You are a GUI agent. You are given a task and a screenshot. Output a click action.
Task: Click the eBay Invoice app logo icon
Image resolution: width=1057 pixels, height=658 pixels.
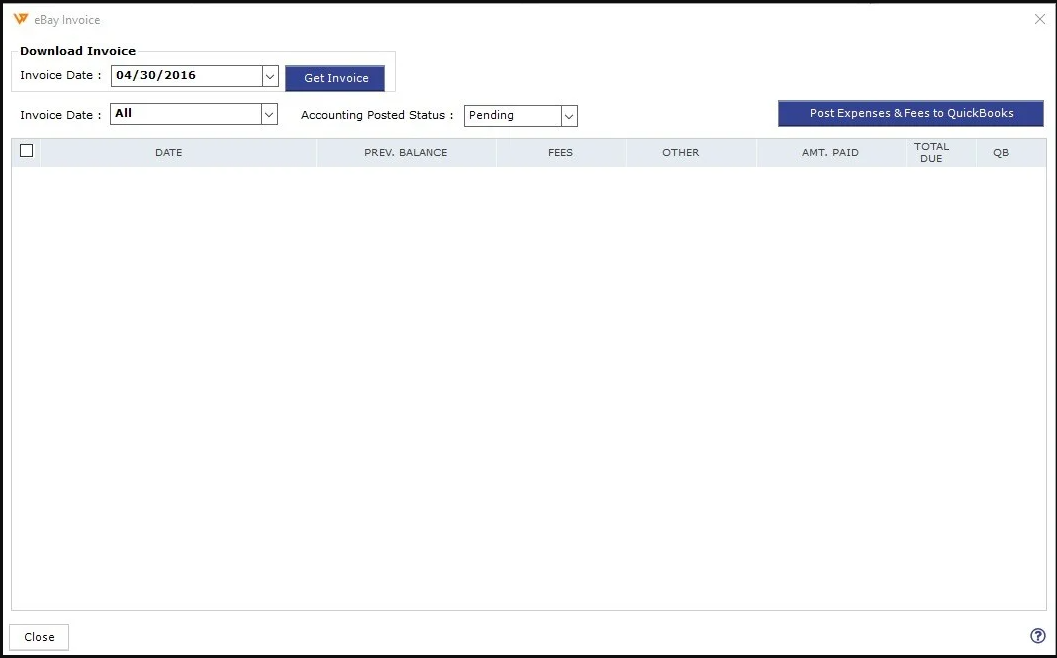point(21,19)
